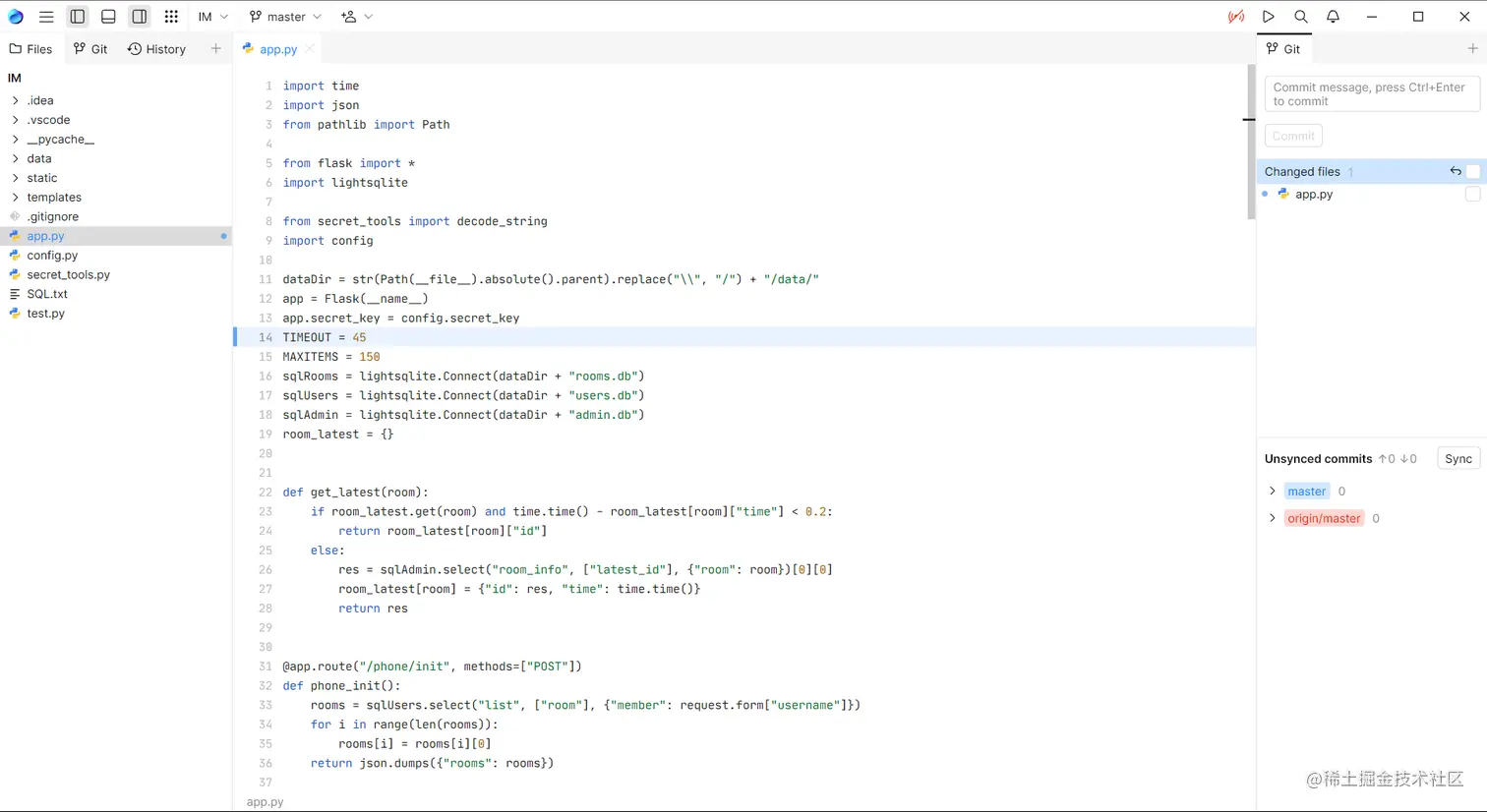Open the hamburger main menu
Viewport: 1487px width, 812px height.
click(46, 17)
